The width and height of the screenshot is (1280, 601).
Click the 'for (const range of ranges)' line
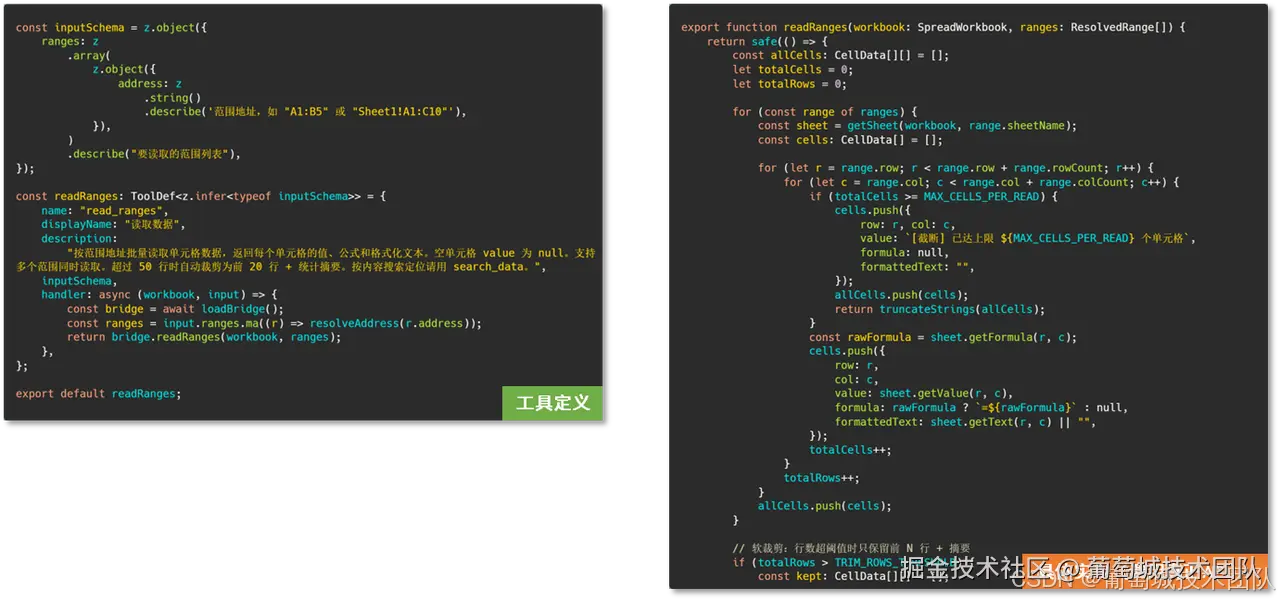[825, 111]
